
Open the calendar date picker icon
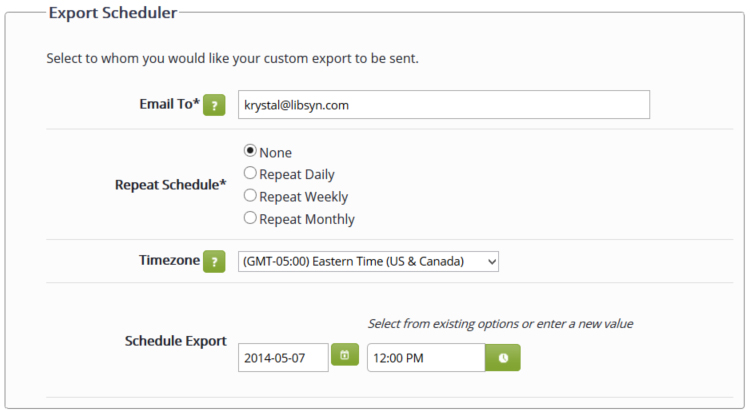pyautogui.click(x=344, y=355)
